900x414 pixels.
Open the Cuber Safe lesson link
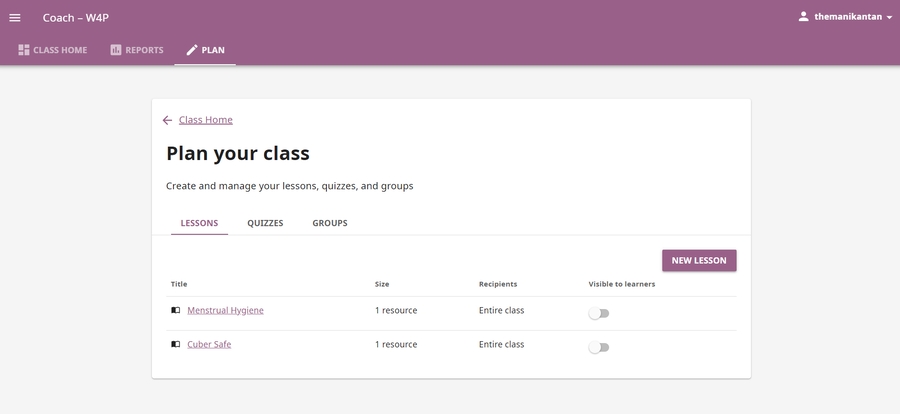point(209,345)
